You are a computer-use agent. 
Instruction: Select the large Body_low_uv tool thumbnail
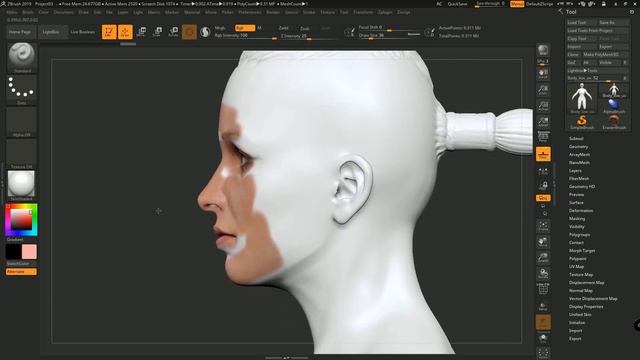coord(582,98)
